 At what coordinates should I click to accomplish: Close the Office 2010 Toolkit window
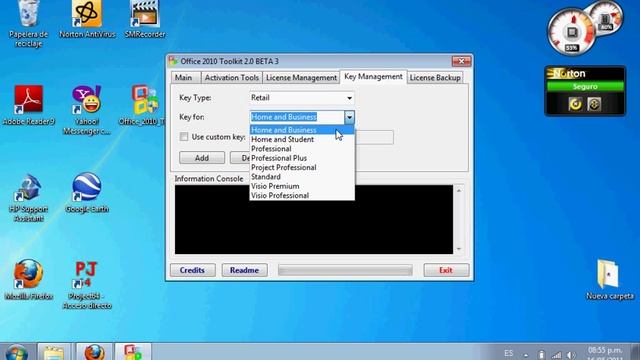pyautogui.click(x=462, y=61)
